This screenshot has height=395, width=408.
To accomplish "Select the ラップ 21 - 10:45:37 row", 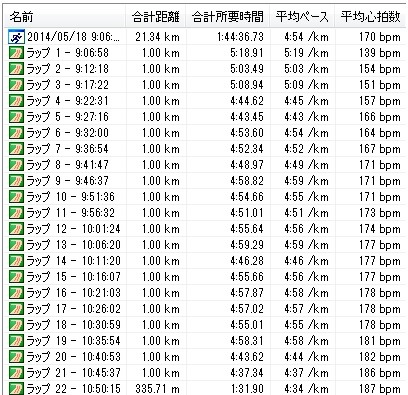I will pos(204,373).
